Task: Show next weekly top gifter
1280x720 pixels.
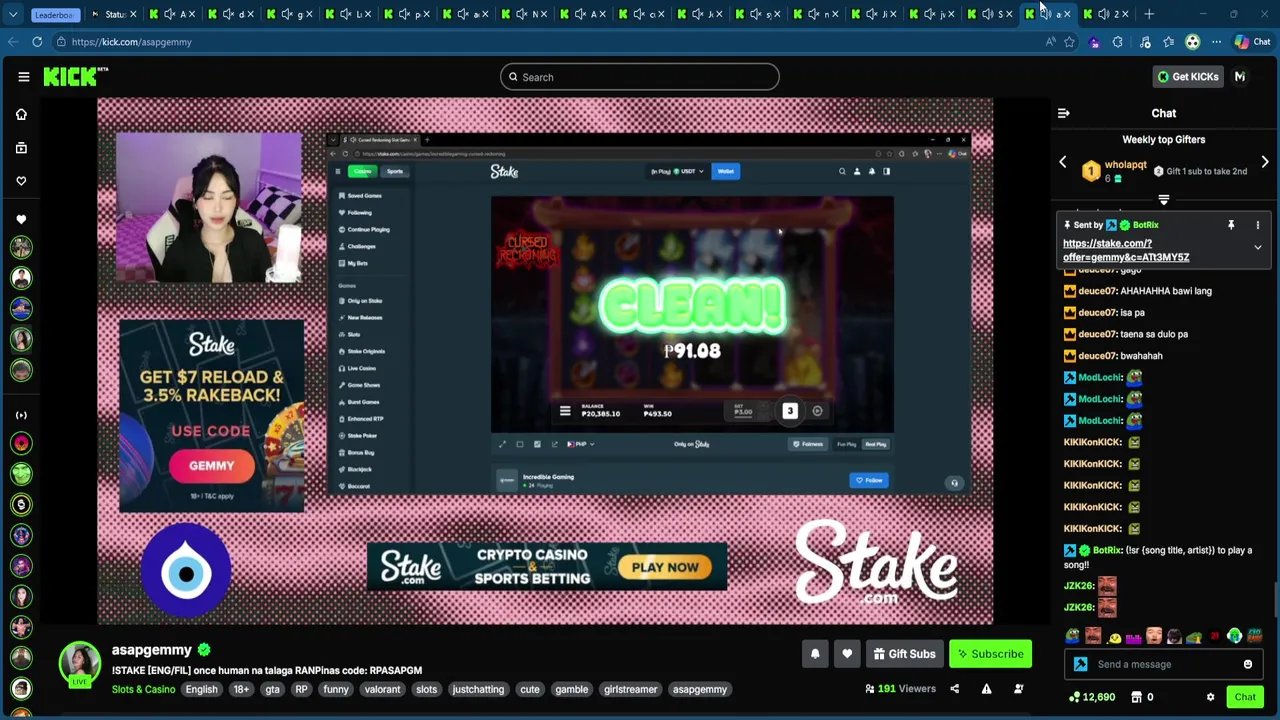Action: point(1265,162)
